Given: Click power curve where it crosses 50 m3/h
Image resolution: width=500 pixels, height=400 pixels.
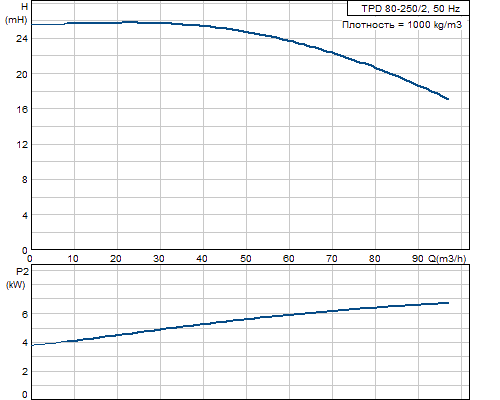Looking at the screenshot, I should coord(246,319).
